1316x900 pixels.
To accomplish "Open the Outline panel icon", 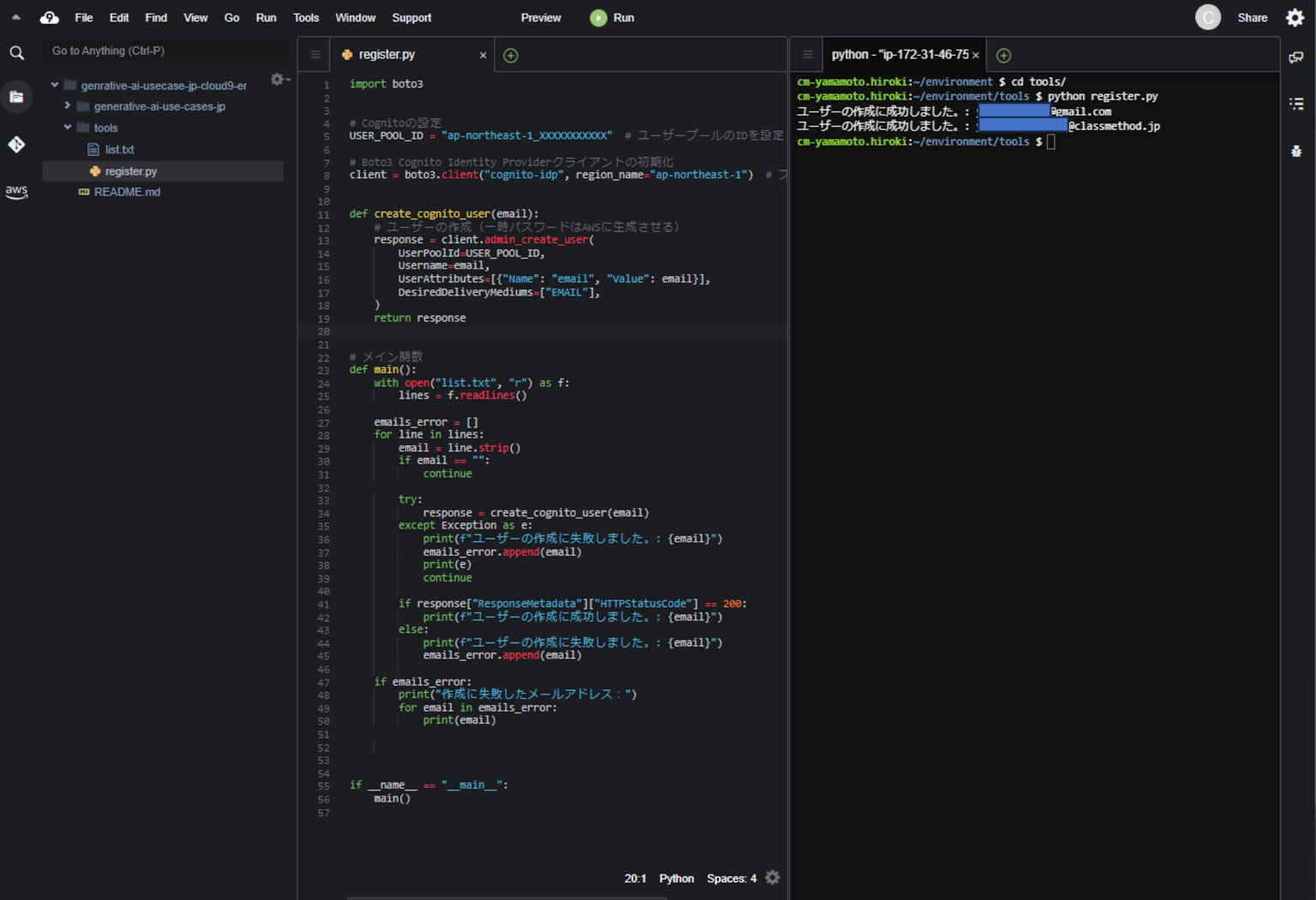I will [1296, 104].
